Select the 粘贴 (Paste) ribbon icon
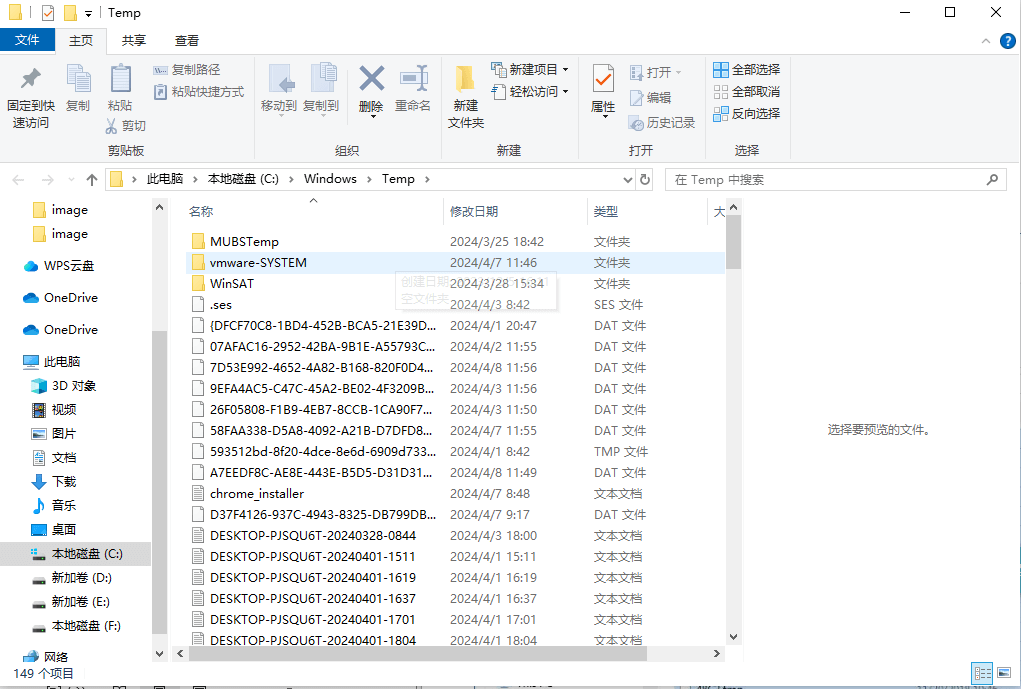The width and height of the screenshot is (1021, 689). click(120, 88)
